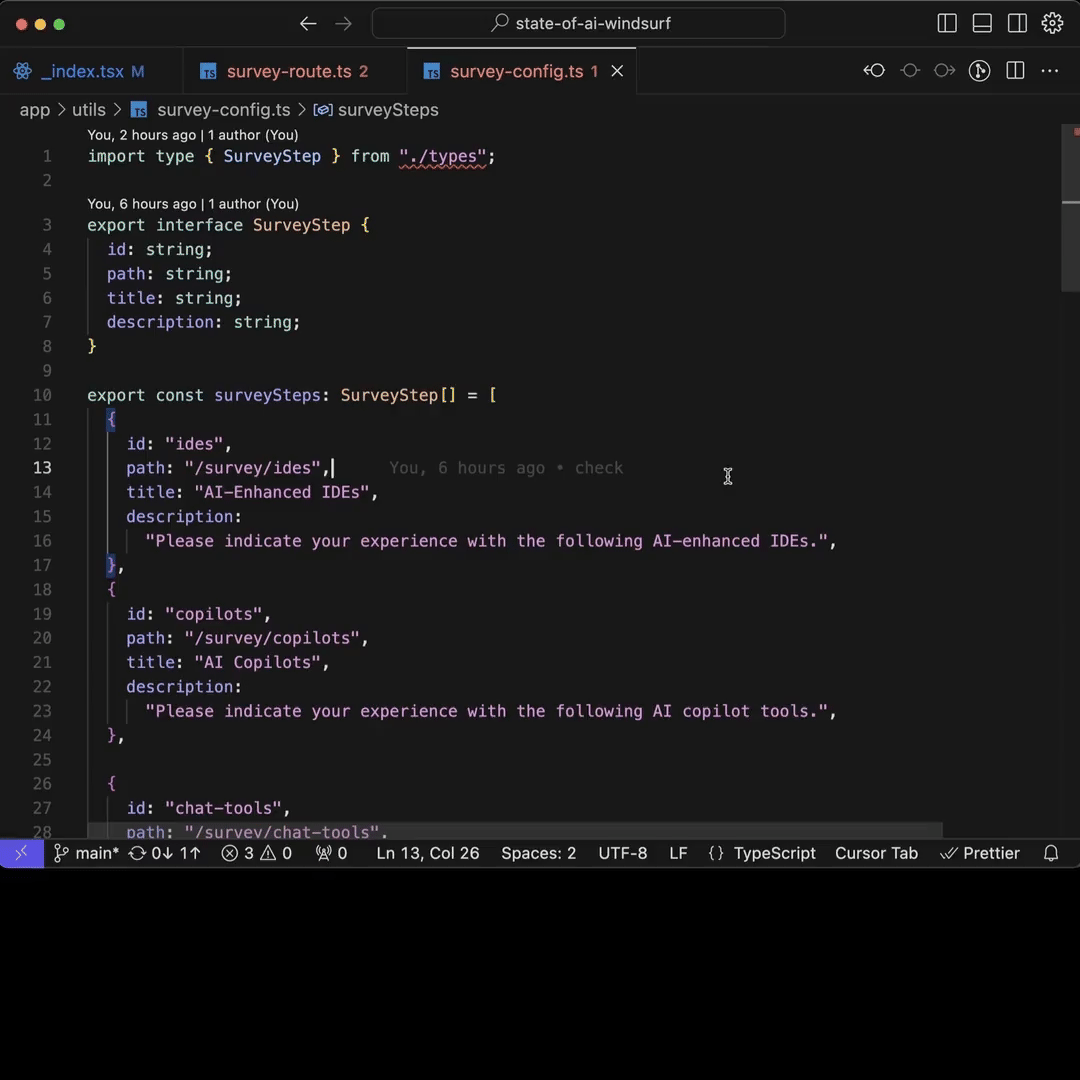Close the survey-config.ts tab
Image resolution: width=1080 pixels, height=1080 pixels.
[617, 71]
